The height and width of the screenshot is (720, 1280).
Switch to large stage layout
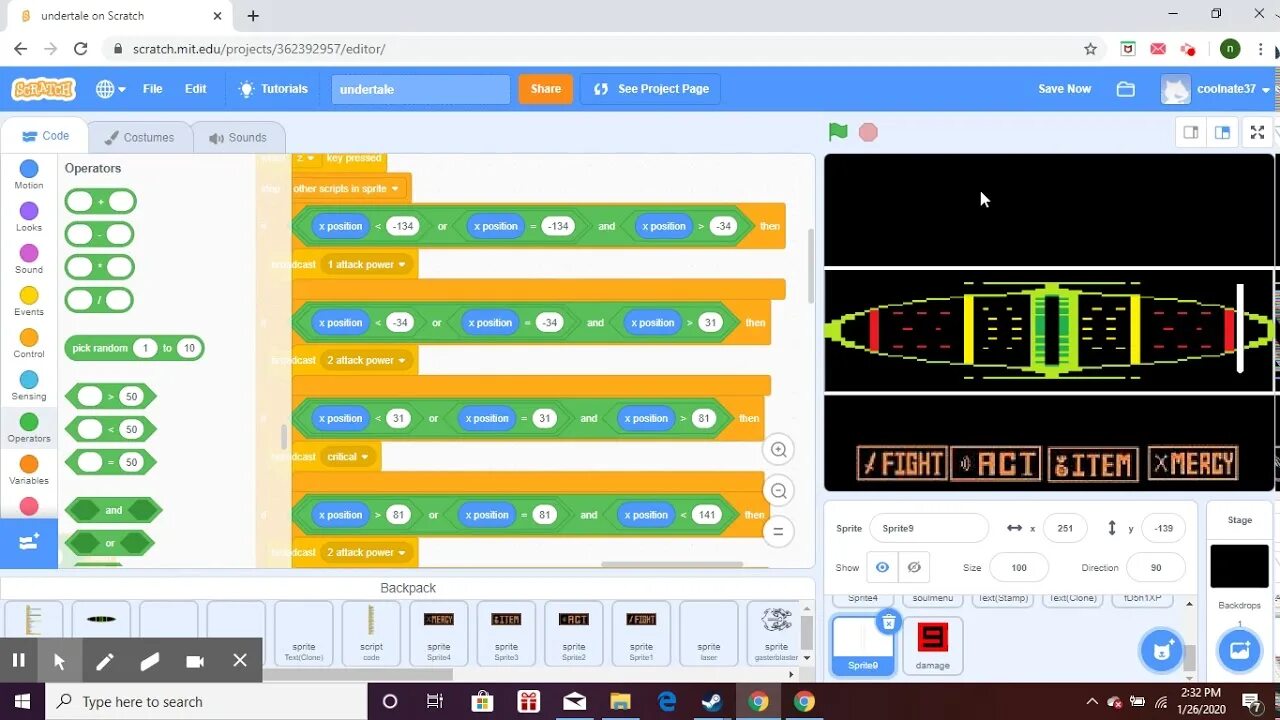tap(1222, 132)
